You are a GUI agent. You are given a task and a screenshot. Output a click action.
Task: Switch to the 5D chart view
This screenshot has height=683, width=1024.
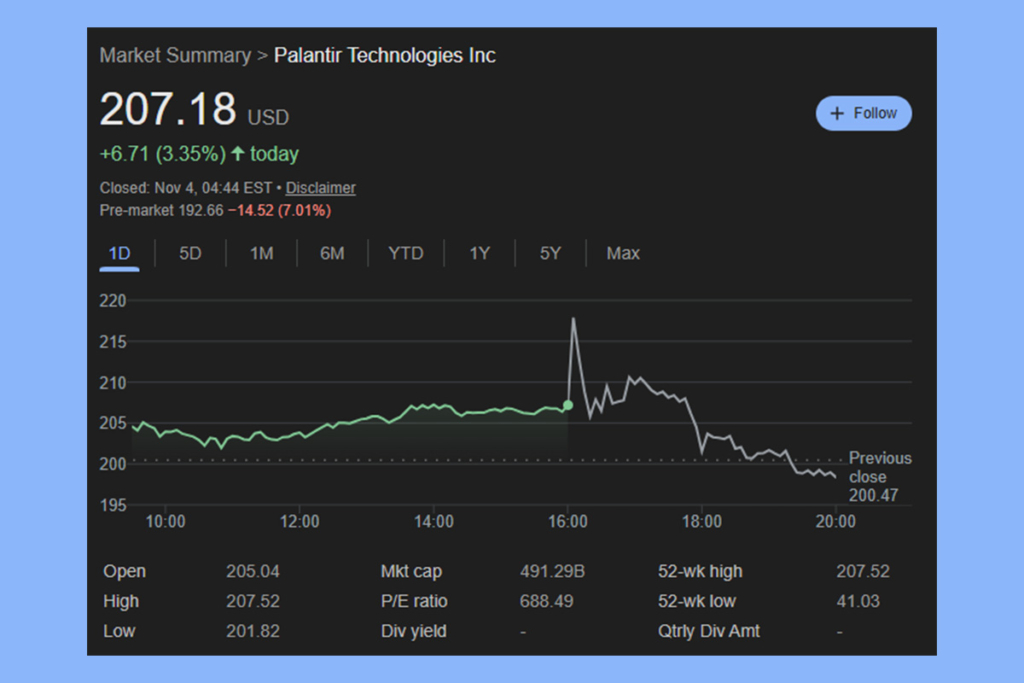click(189, 253)
